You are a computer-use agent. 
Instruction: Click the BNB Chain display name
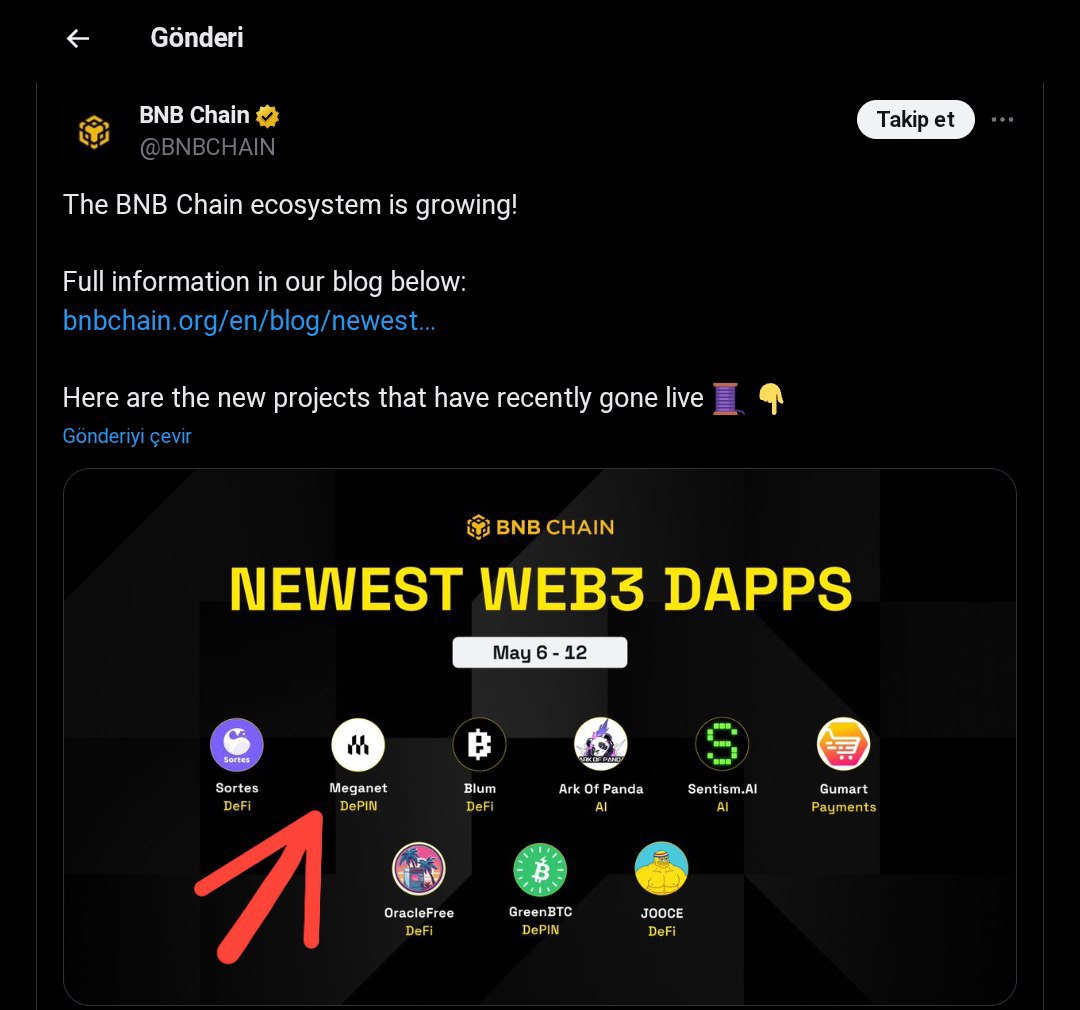(x=194, y=115)
